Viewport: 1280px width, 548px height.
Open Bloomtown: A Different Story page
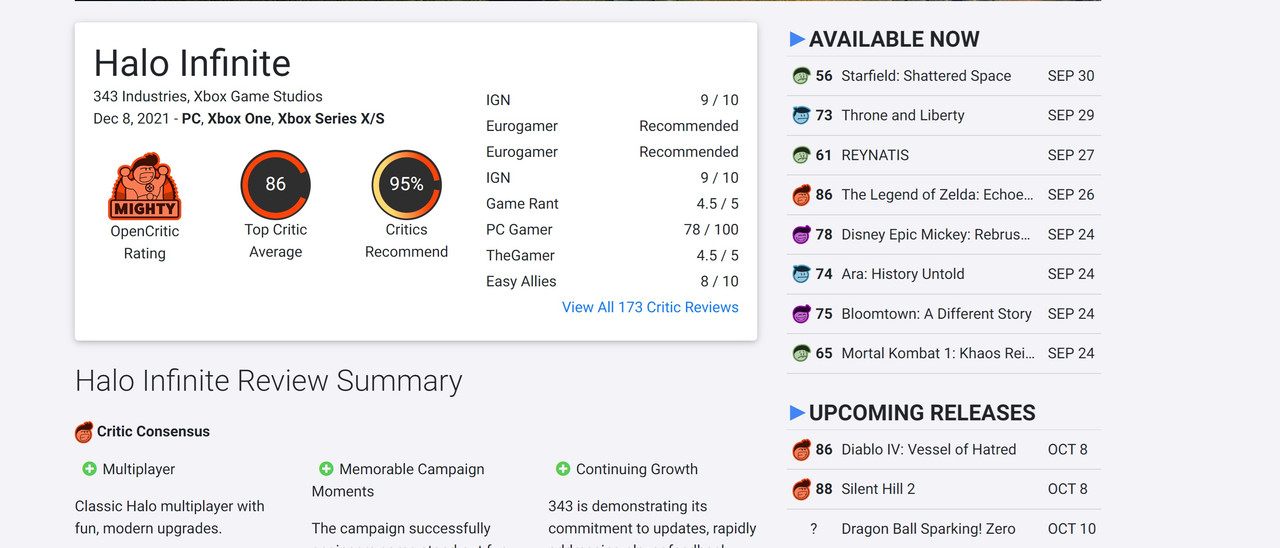pos(936,314)
